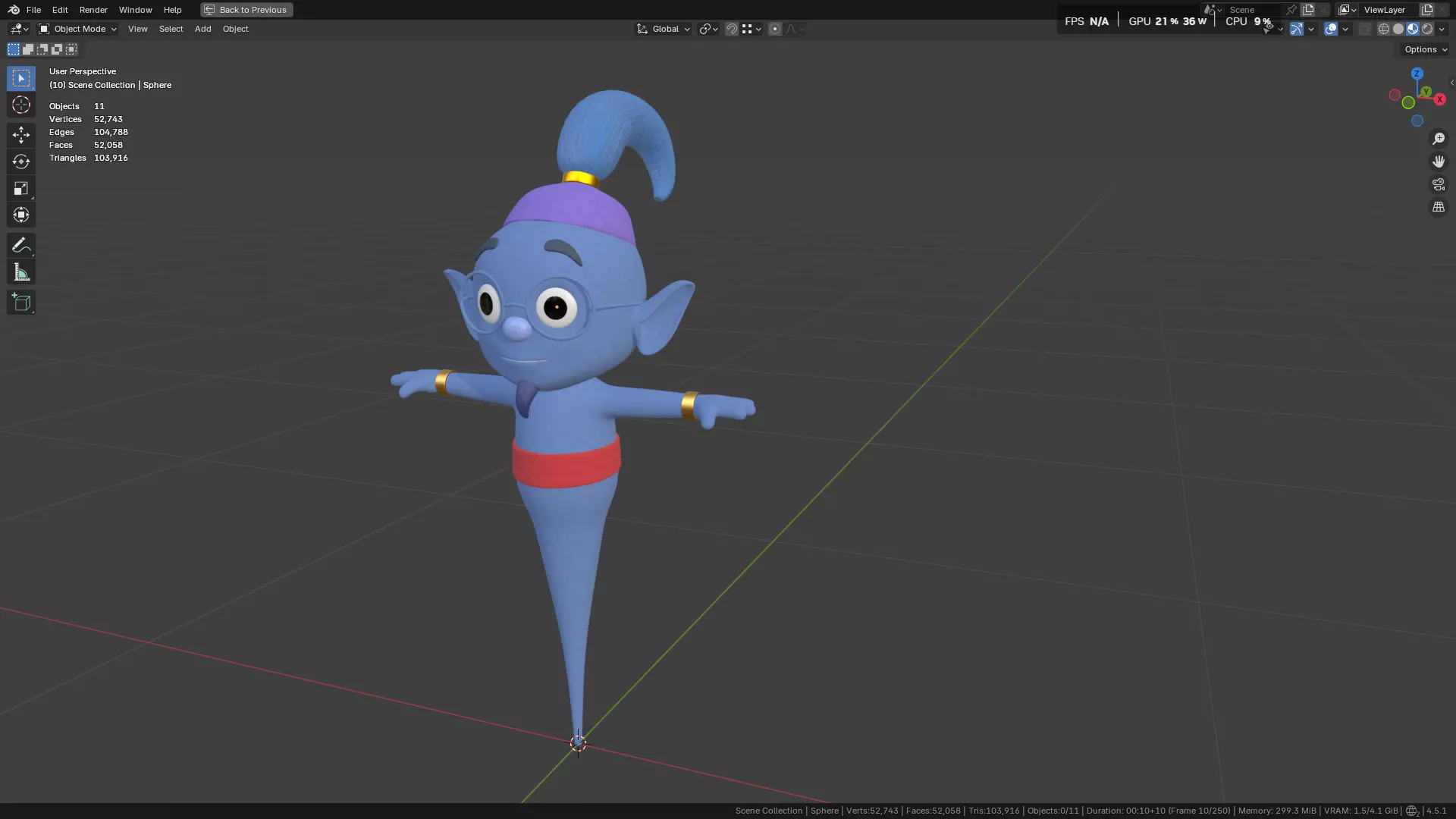Image resolution: width=1456 pixels, height=819 pixels.
Task: Open the Render menu
Action: pyautogui.click(x=93, y=10)
